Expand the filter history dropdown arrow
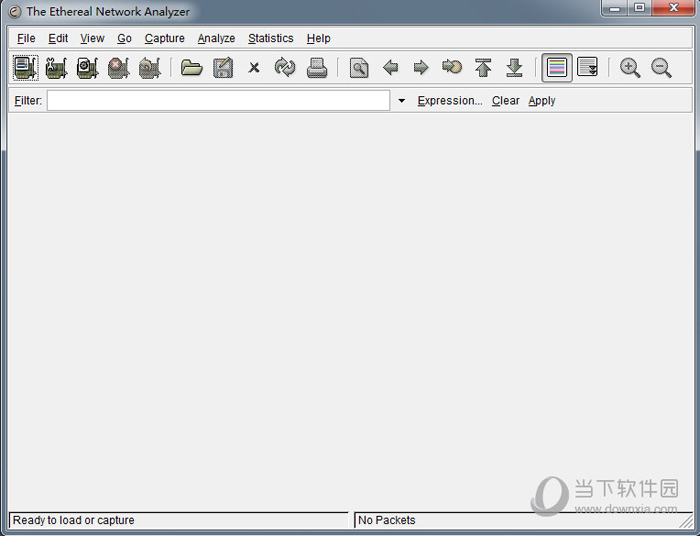 [402, 101]
